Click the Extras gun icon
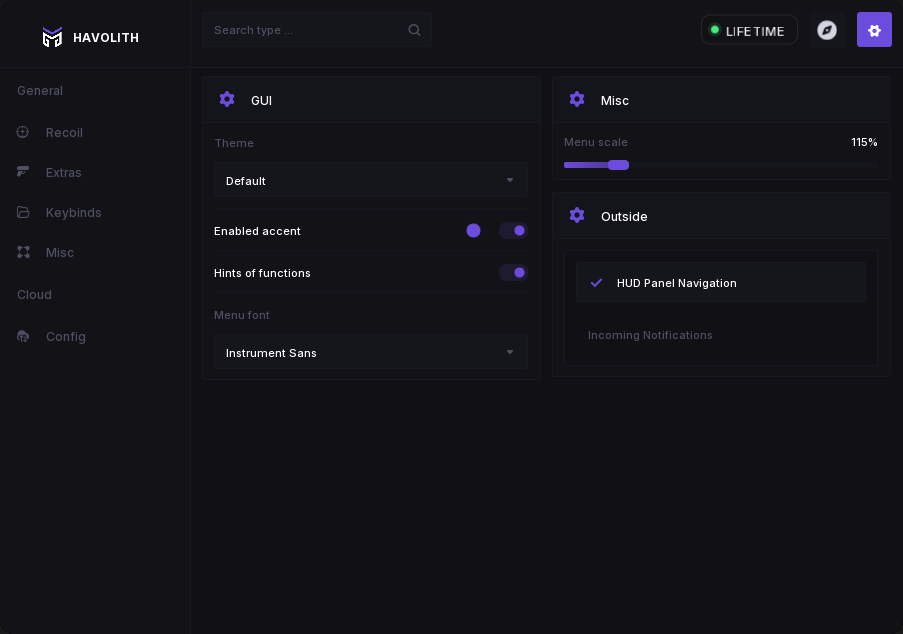The height and width of the screenshot is (634, 903). coord(23,172)
